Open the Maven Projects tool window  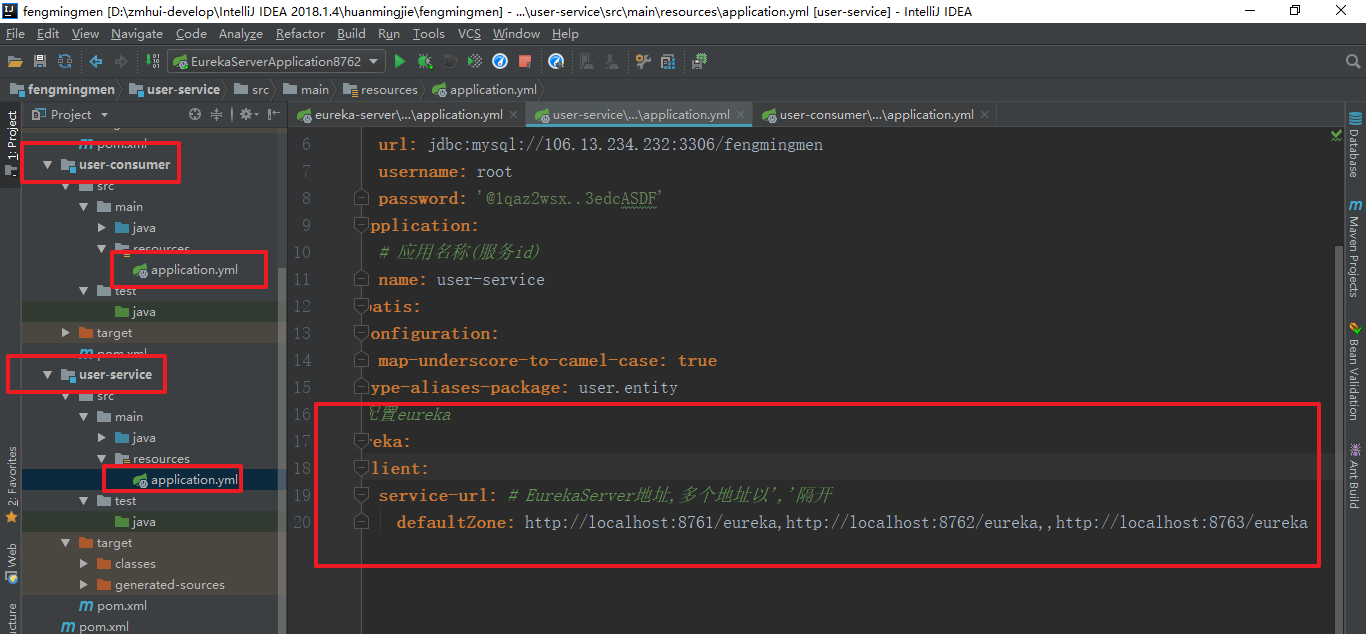pos(1354,248)
